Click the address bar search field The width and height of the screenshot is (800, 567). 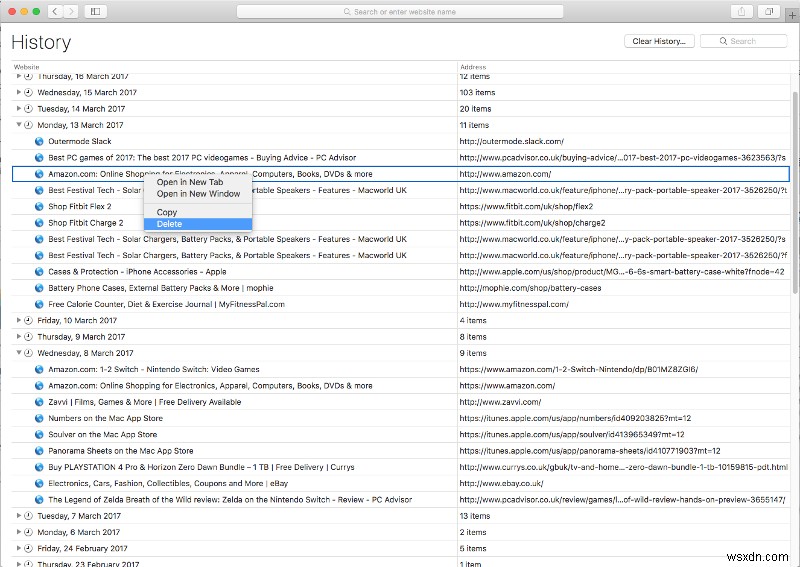[x=400, y=11]
